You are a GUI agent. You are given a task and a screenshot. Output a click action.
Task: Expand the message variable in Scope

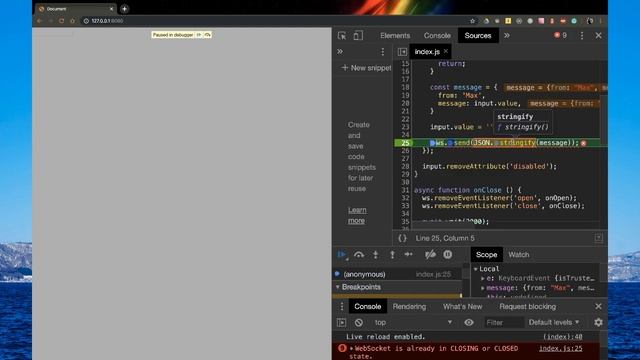(483, 288)
